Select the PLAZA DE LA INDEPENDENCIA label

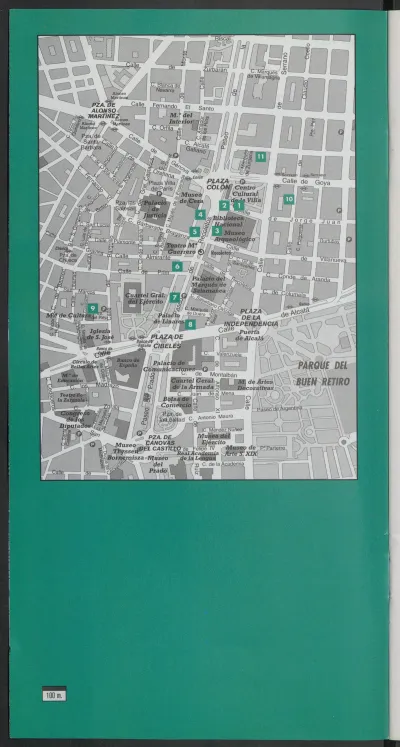click(251, 318)
